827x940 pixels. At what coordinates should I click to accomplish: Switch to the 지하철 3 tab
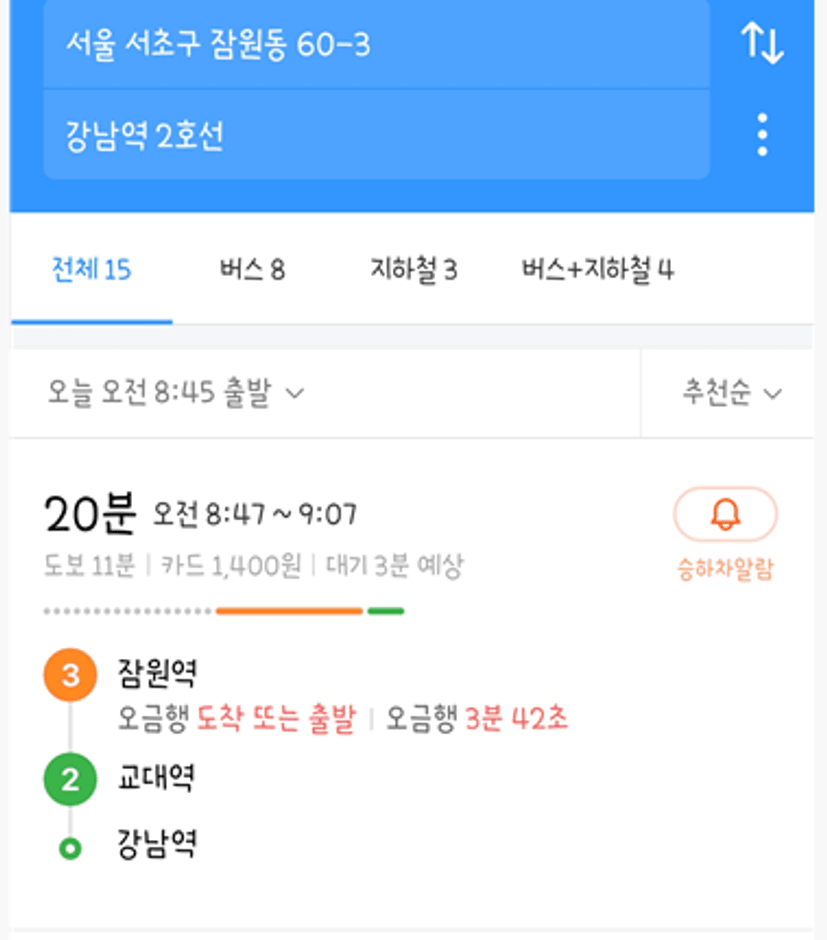414,269
